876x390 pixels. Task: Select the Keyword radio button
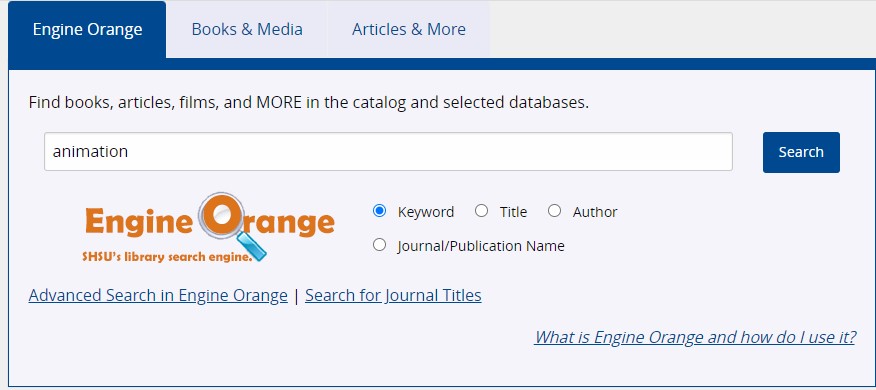[379, 211]
